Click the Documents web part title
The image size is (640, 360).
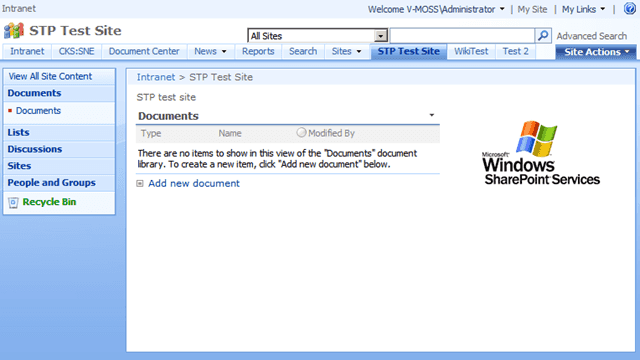[168, 116]
